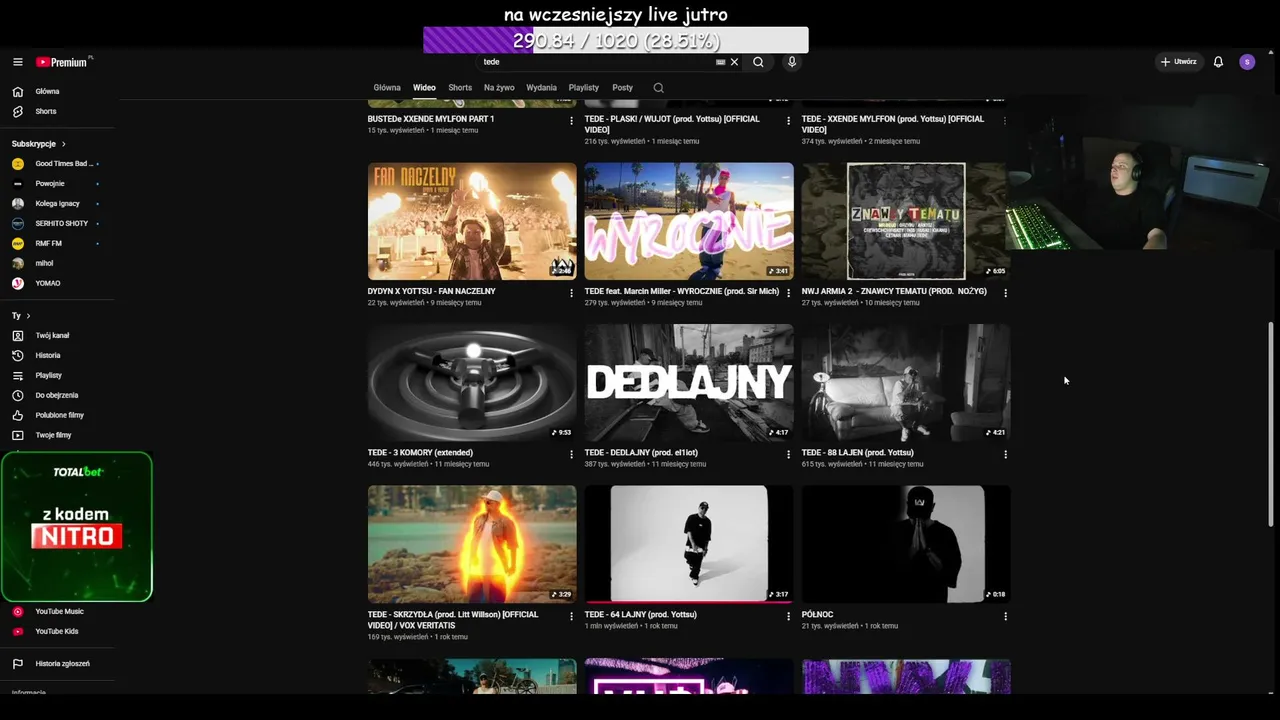
Task: Play the WYROCZNIE video thumbnail
Action: 689,221
